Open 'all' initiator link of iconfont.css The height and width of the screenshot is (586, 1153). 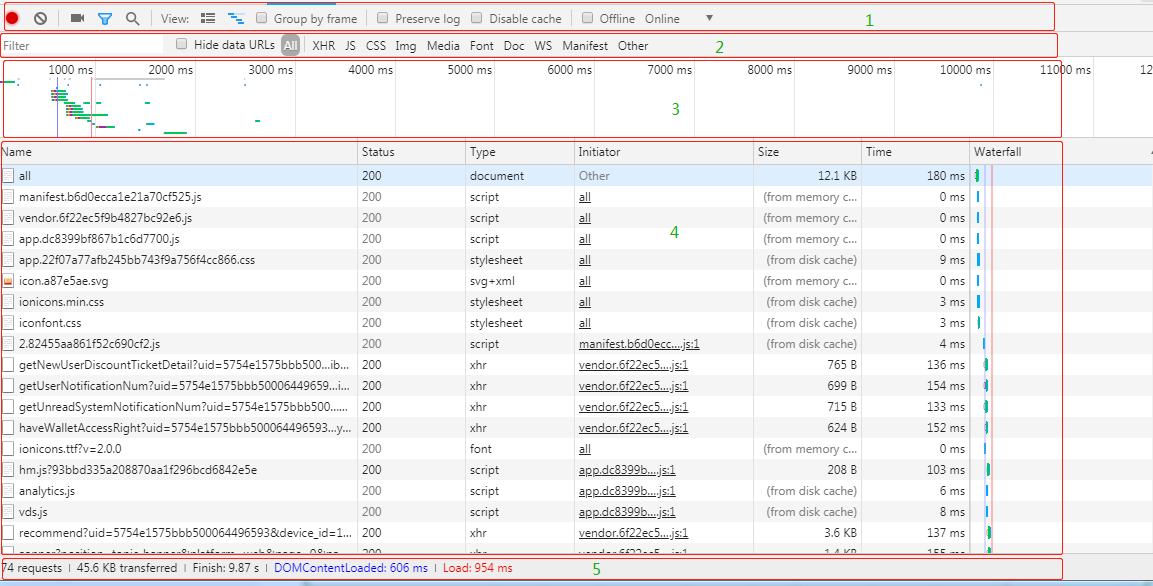[585, 323]
